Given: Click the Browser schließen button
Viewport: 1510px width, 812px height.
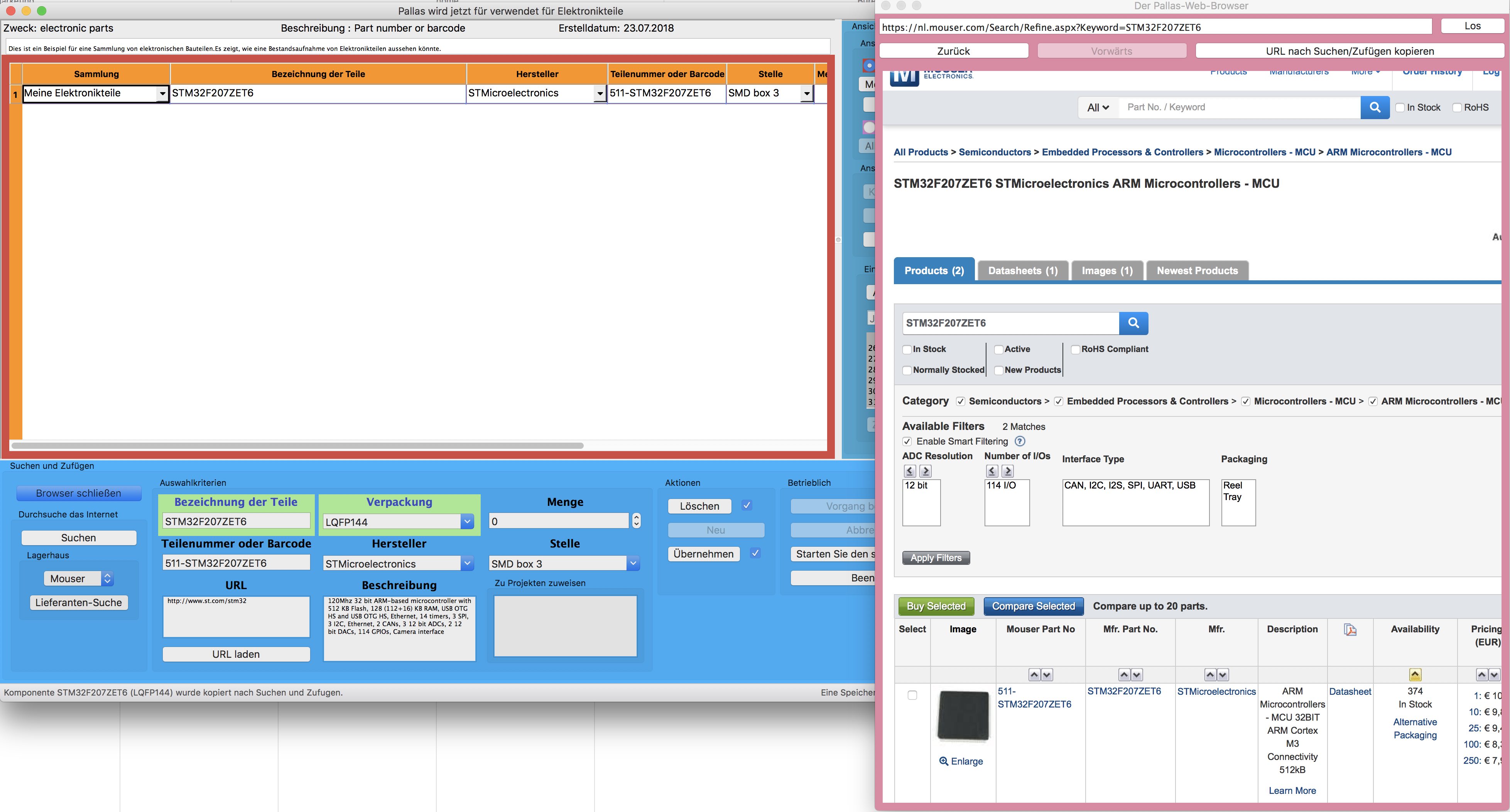Looking at the screenshot, I should (x=79, y=493).
